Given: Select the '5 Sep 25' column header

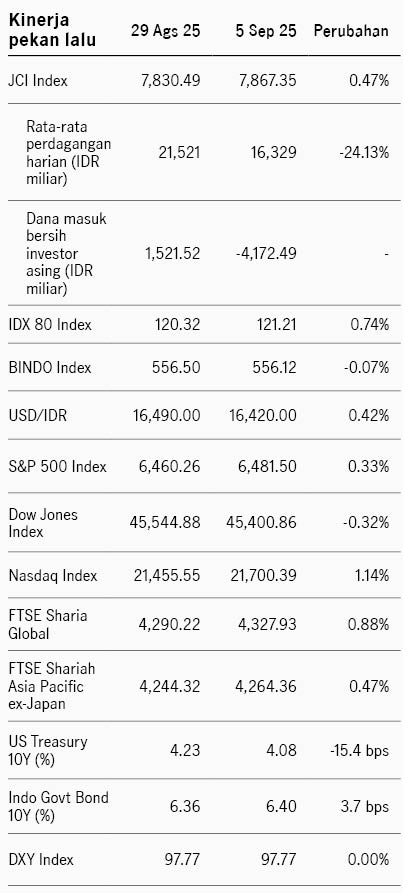Looking at the screenshot, I should tap(266, 31).
